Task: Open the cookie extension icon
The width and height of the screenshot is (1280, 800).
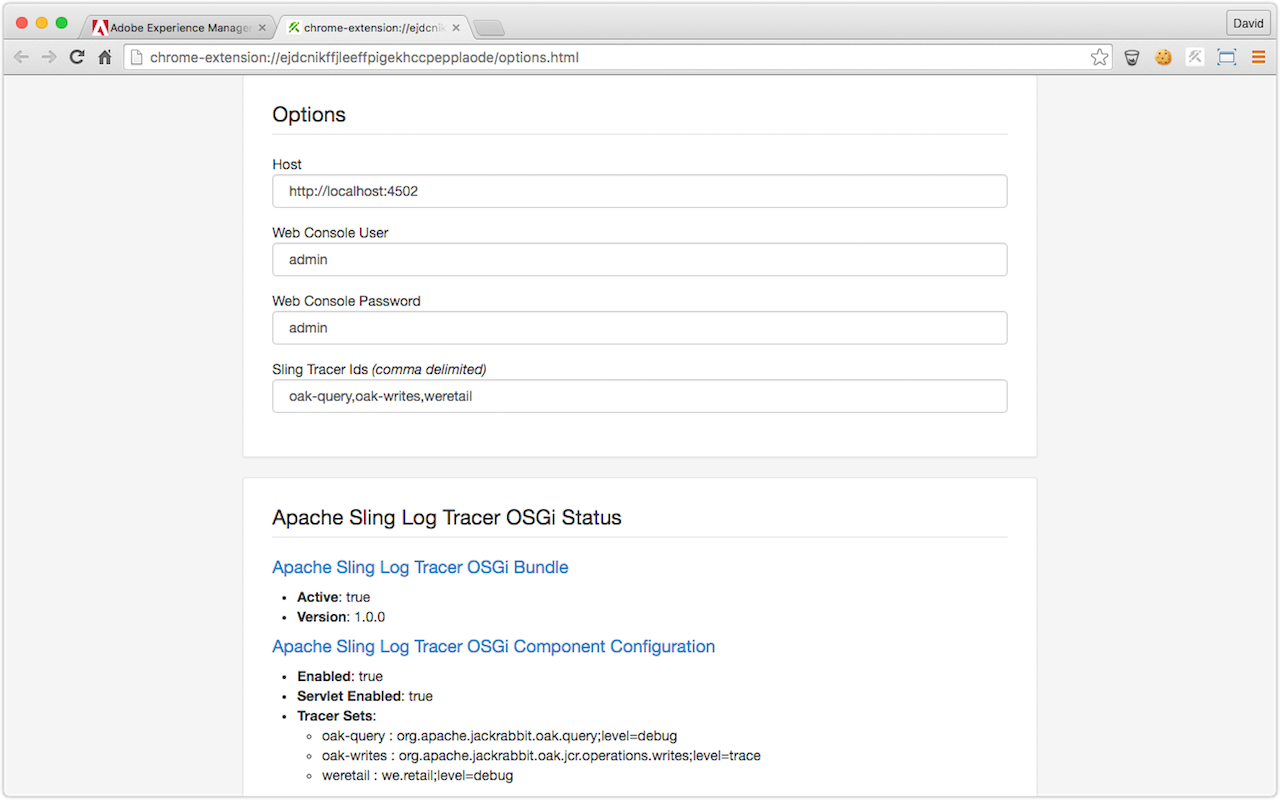Action: (1163, 57)
